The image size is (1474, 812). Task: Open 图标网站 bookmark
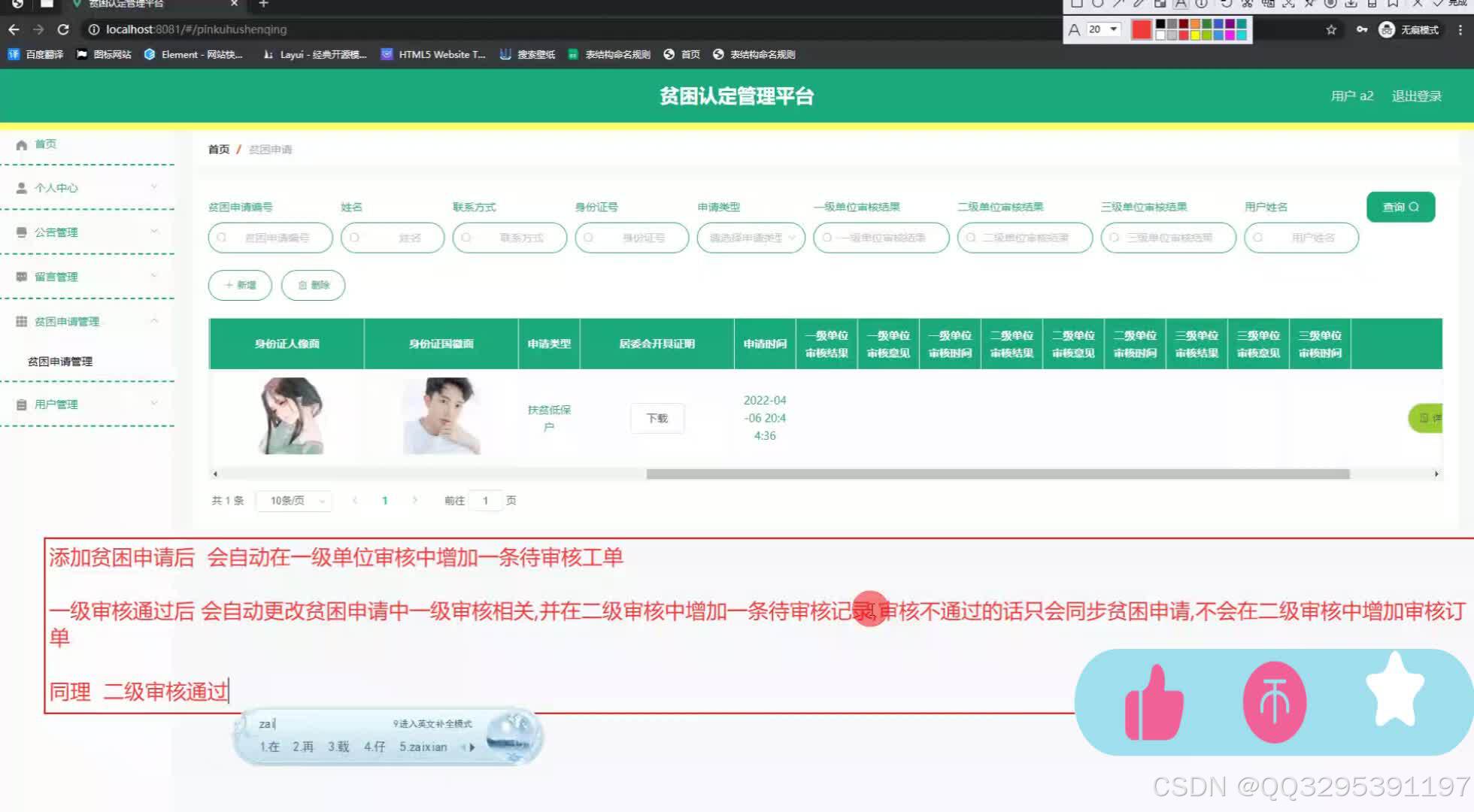coord(104,54)
